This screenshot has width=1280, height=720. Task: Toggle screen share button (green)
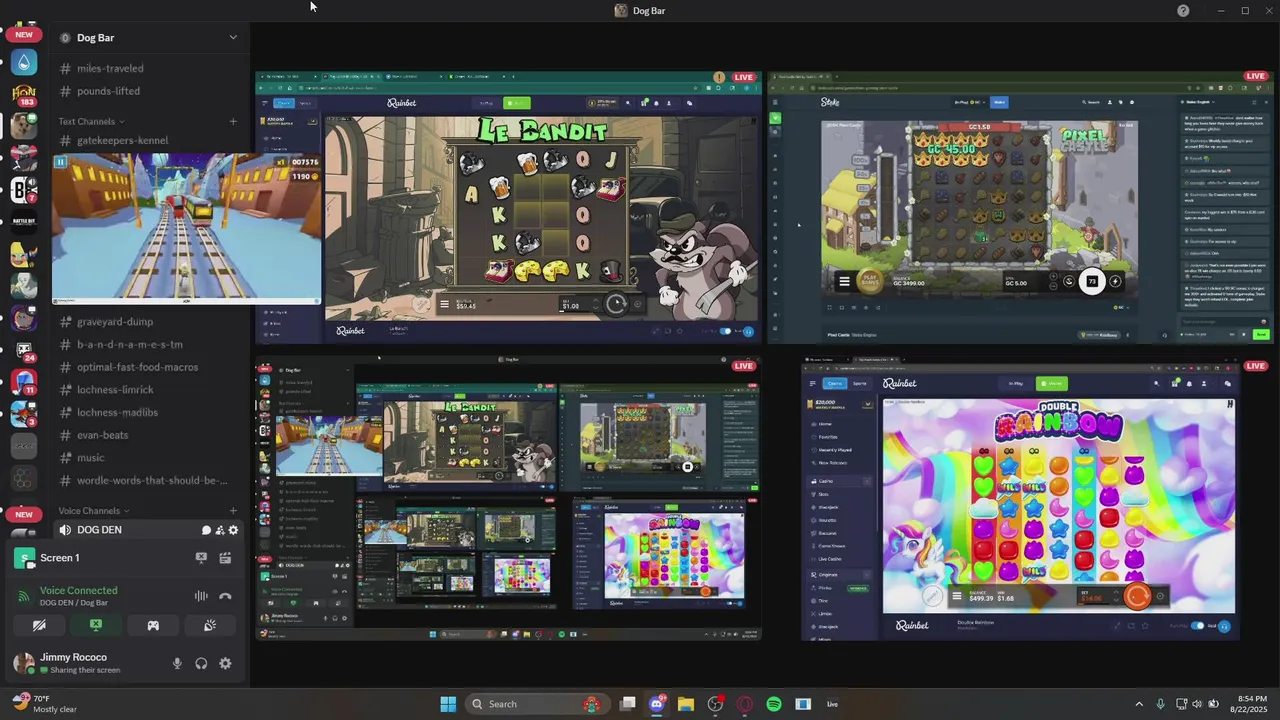(x=96, y=625)
